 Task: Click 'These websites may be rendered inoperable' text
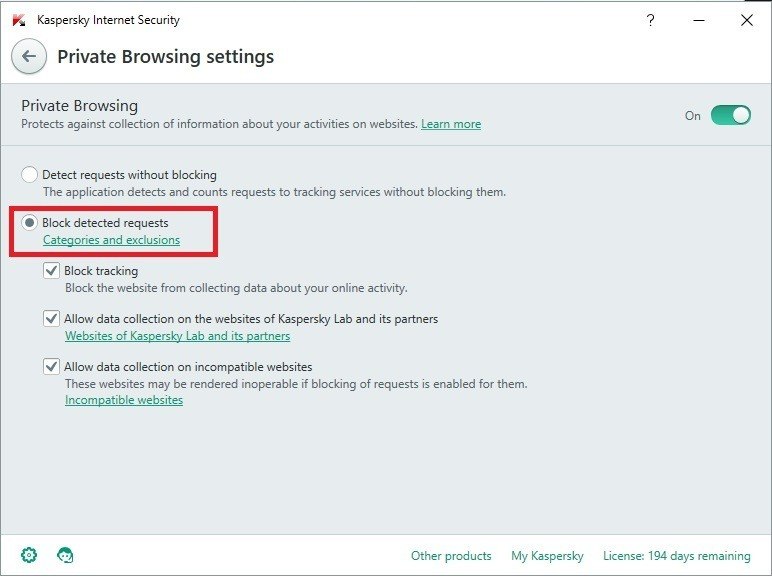(296, 384)
